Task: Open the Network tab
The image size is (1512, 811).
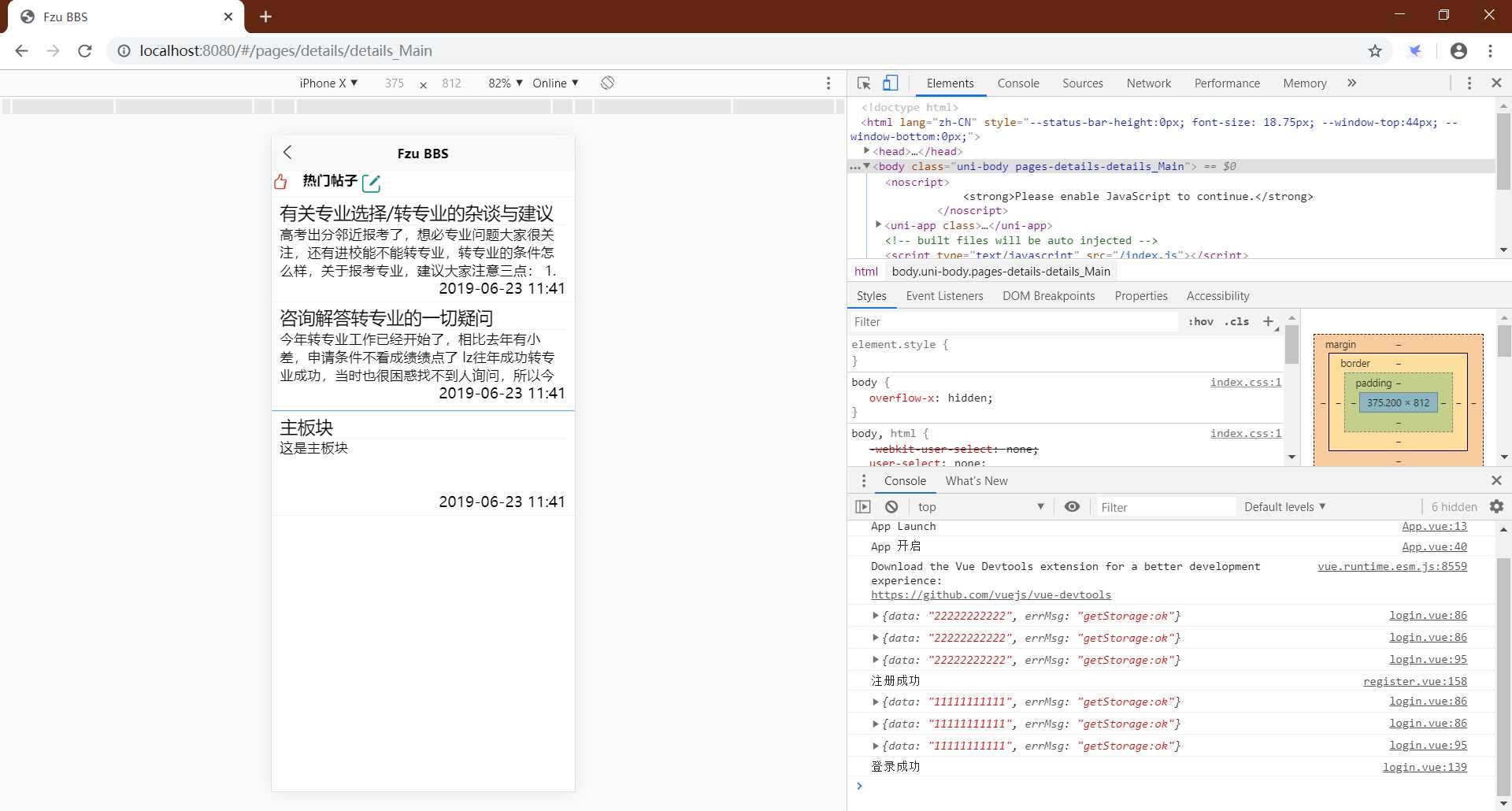Action: 1149,83
